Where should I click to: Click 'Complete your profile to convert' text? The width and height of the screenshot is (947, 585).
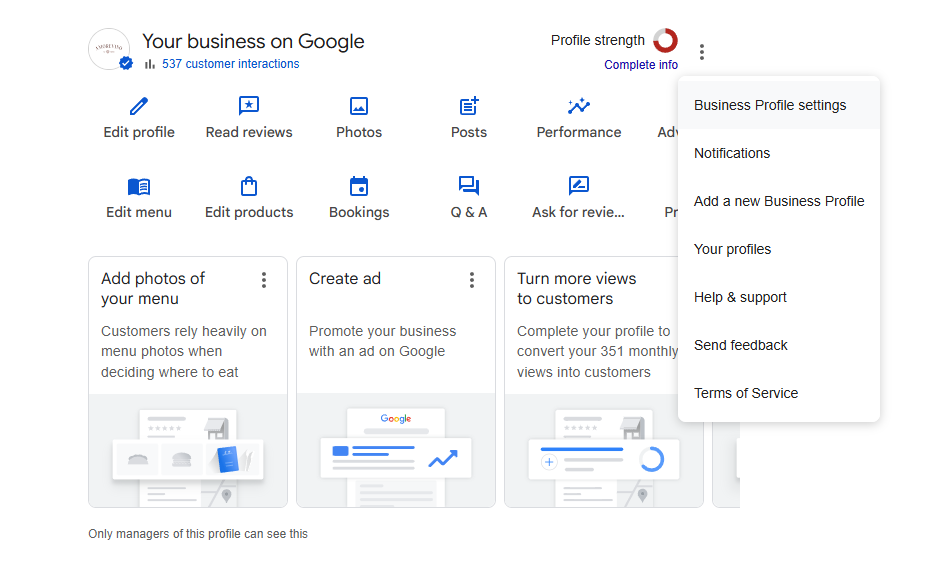pos(597,351)
